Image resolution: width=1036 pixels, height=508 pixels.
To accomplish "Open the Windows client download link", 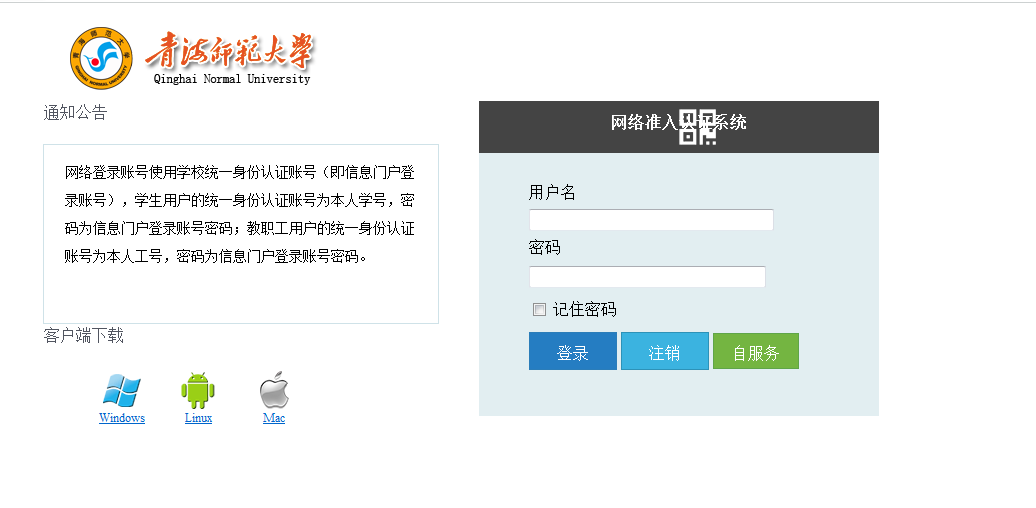I will [122, 418].
